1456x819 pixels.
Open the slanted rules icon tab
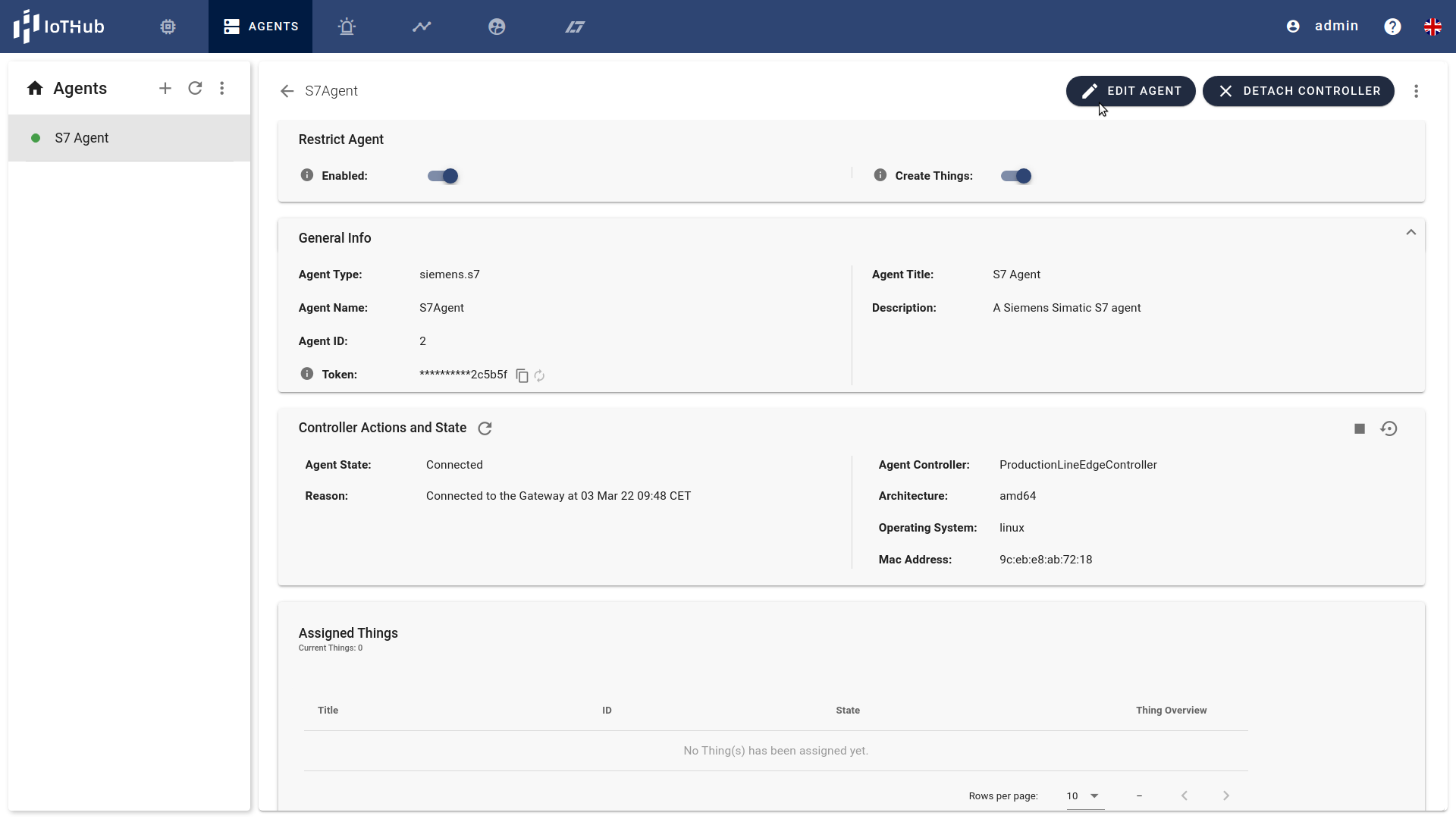[575, 27]
